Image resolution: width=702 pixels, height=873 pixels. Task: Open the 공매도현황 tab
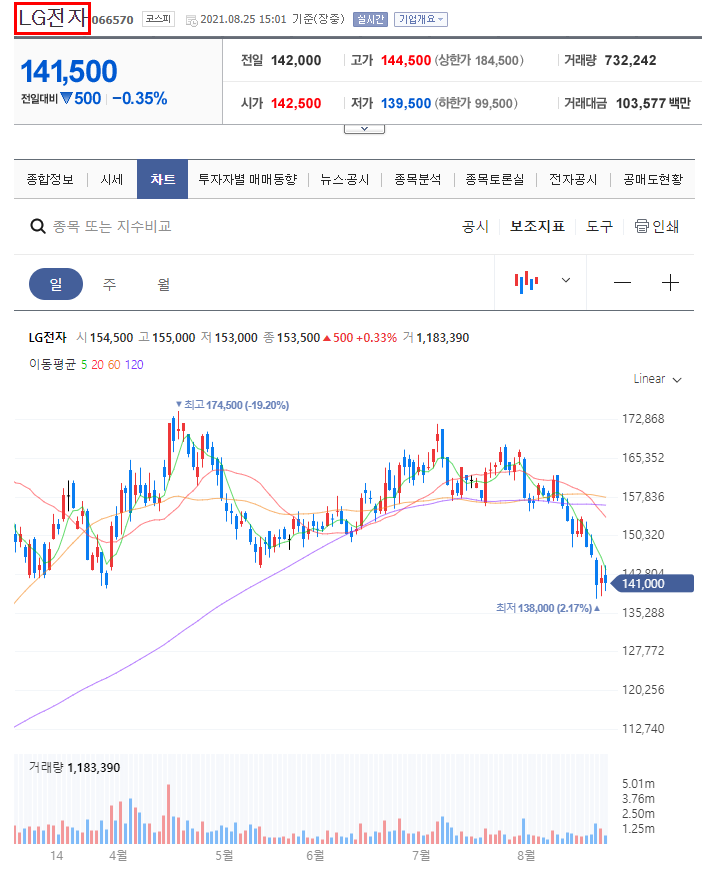pos(653,179)
